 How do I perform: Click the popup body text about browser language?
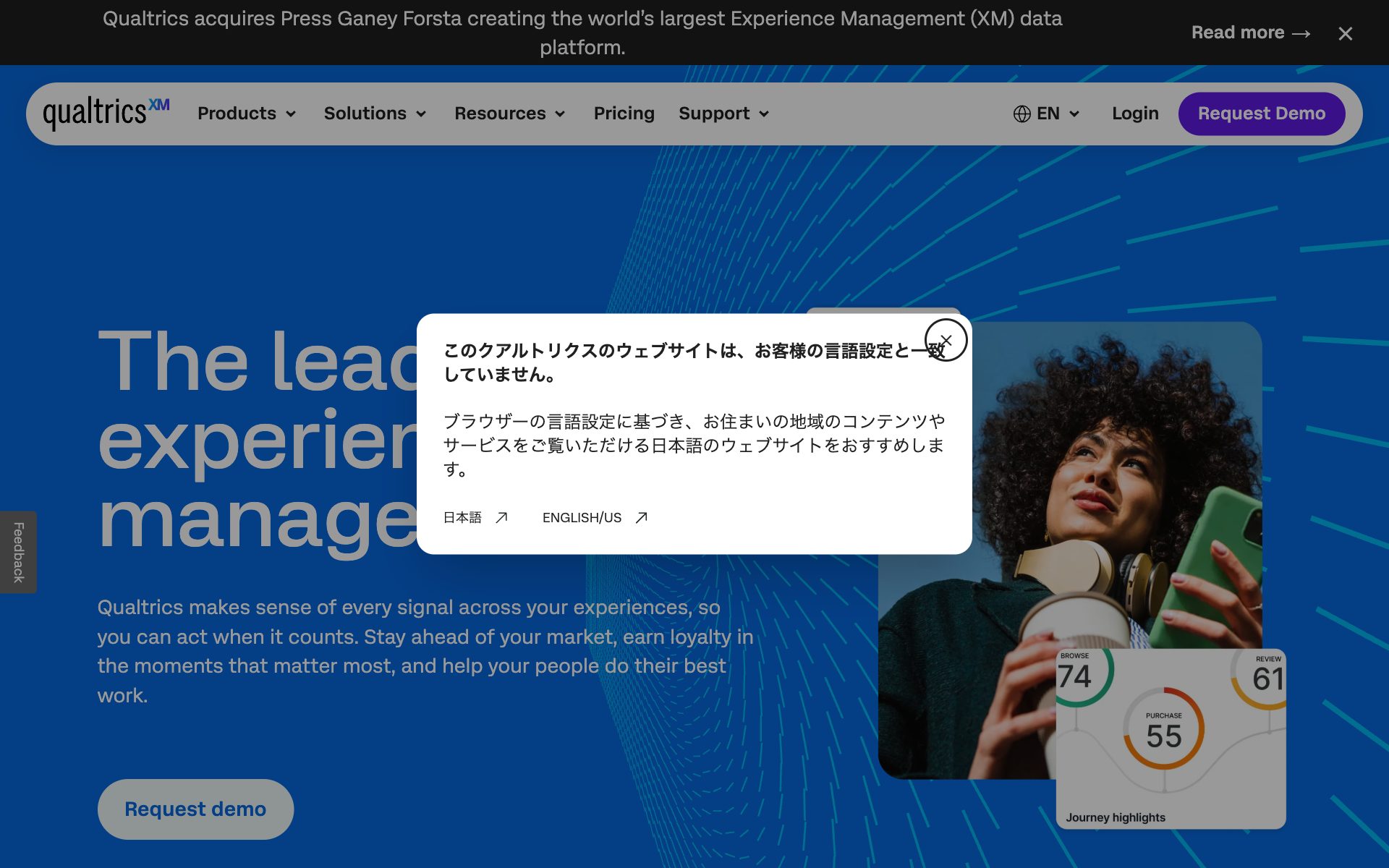[694, 445]
